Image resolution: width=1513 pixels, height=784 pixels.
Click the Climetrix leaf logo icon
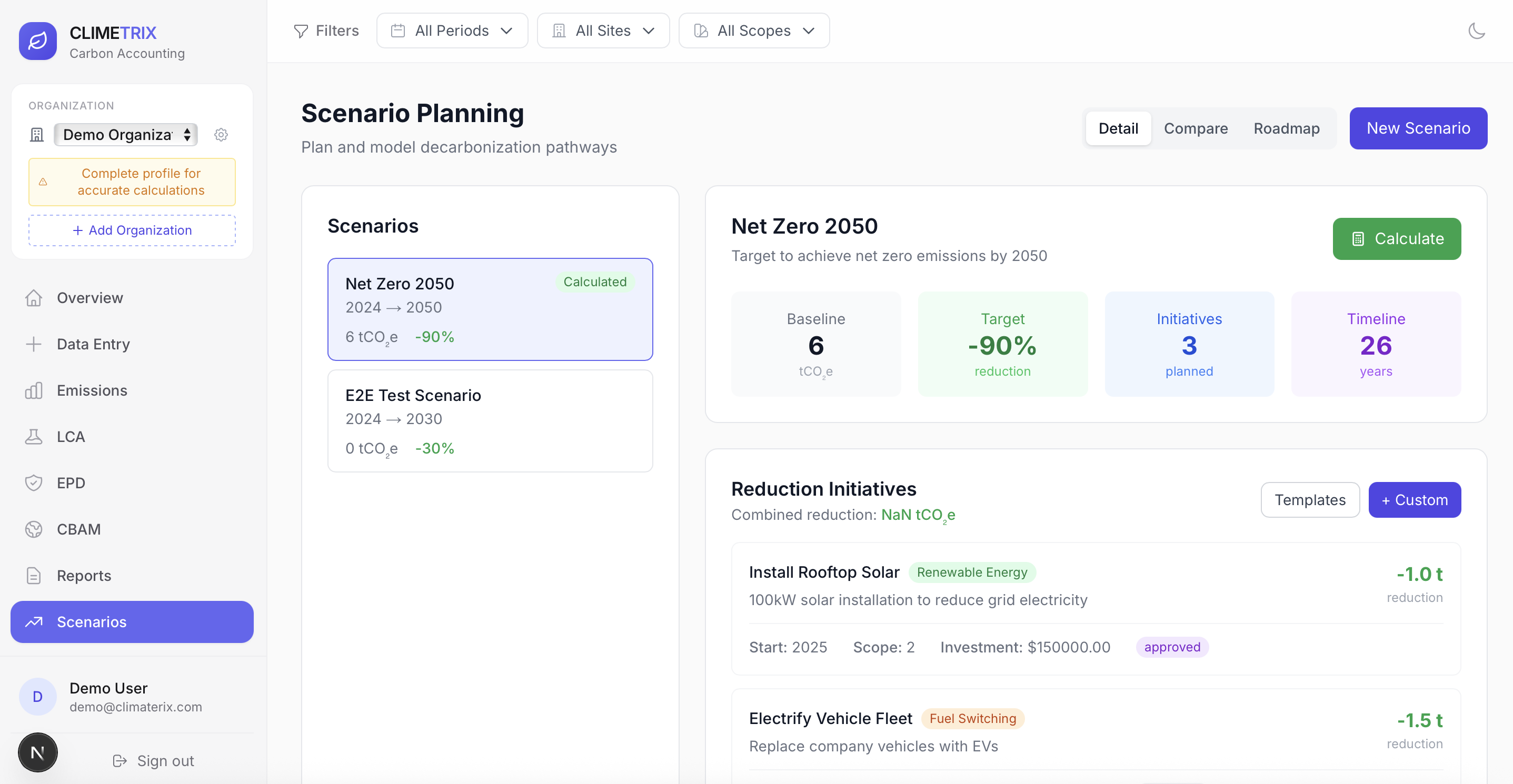coord(37,41)
